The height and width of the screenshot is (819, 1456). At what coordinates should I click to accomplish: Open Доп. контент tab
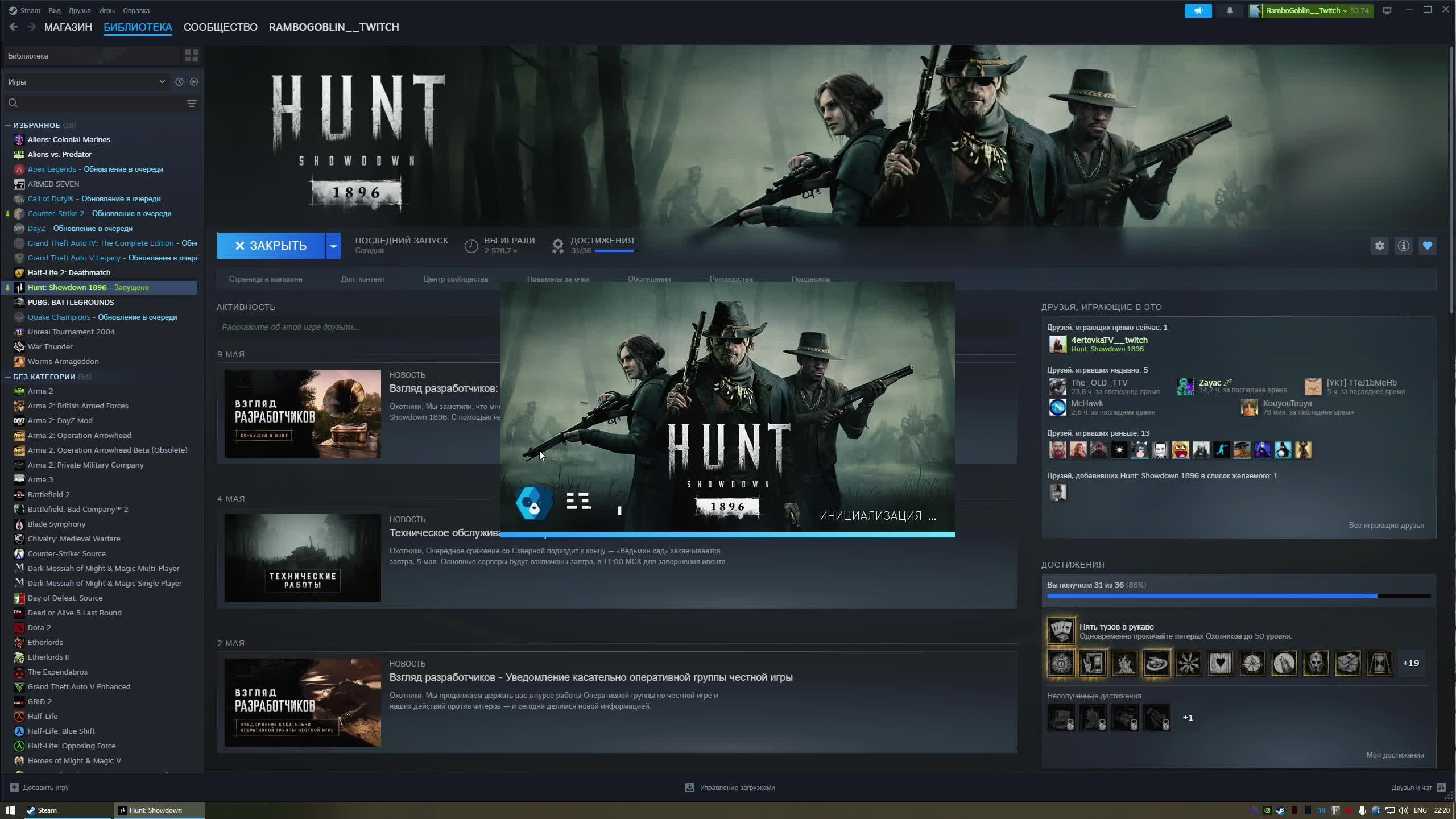[363, 279]
